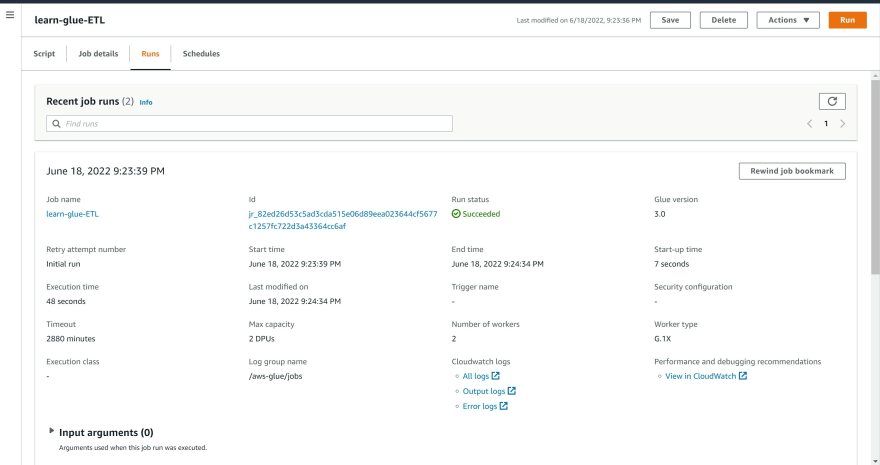Go to next page of job runs
880x465 pixels.
click(842, 124)
